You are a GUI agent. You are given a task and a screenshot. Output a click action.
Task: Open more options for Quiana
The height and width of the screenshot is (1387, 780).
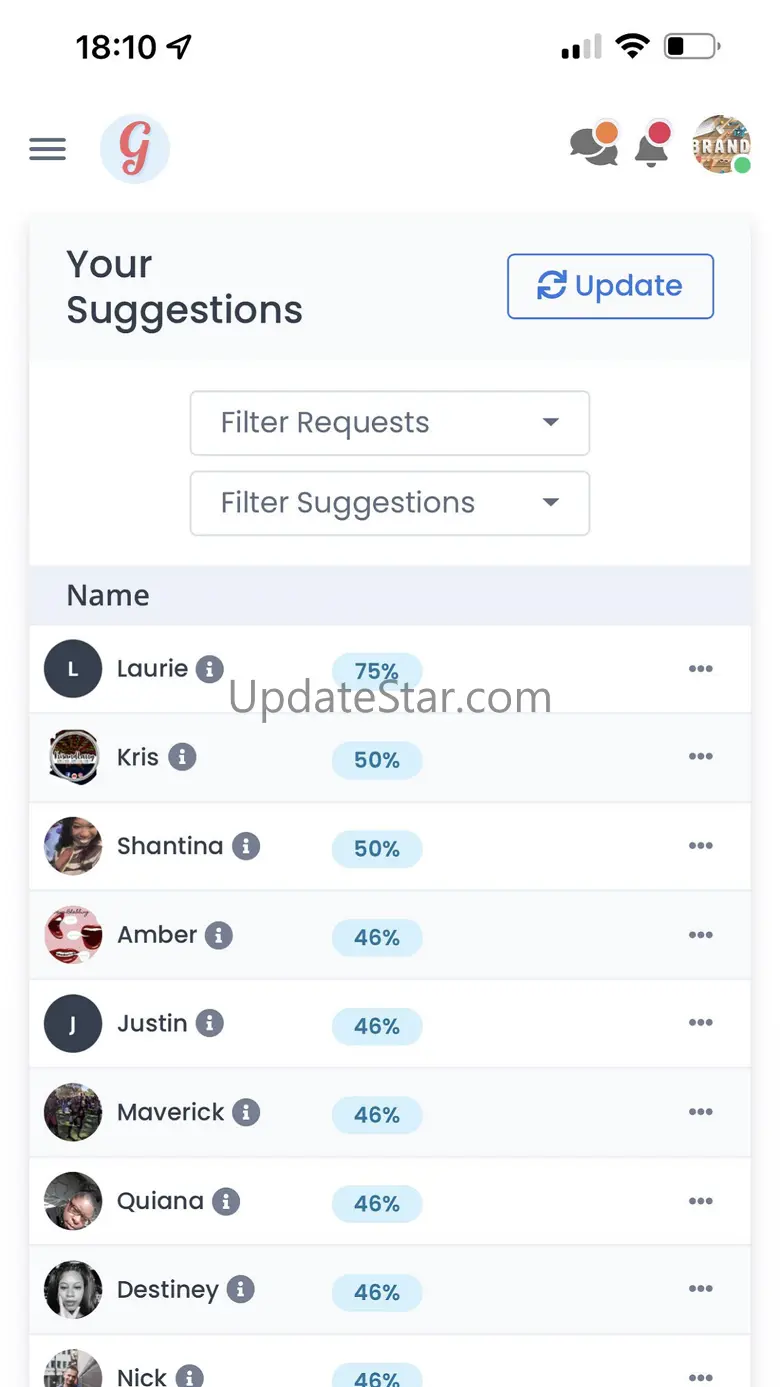tap(700, 1201)
